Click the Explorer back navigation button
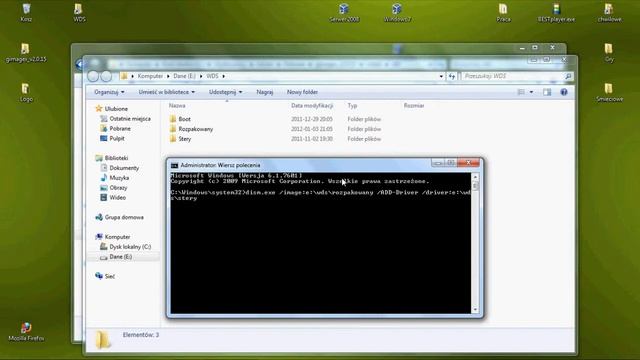Viewport: 640px width, 360px height. coord(93,76)
